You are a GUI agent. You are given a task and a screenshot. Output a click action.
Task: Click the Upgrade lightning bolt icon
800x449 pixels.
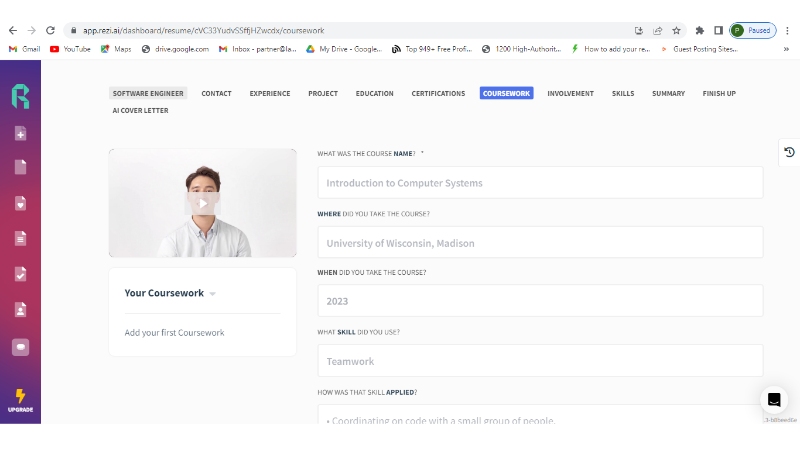tap(20, 398)
